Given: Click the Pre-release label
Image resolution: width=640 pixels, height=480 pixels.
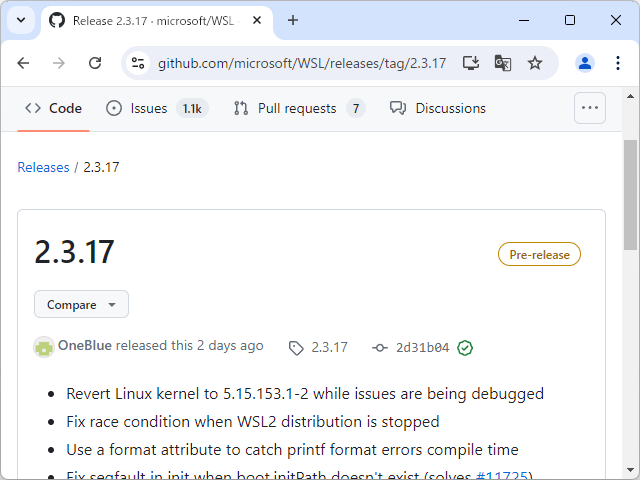Looking at the screenshot, I should (x=539, y=254).
